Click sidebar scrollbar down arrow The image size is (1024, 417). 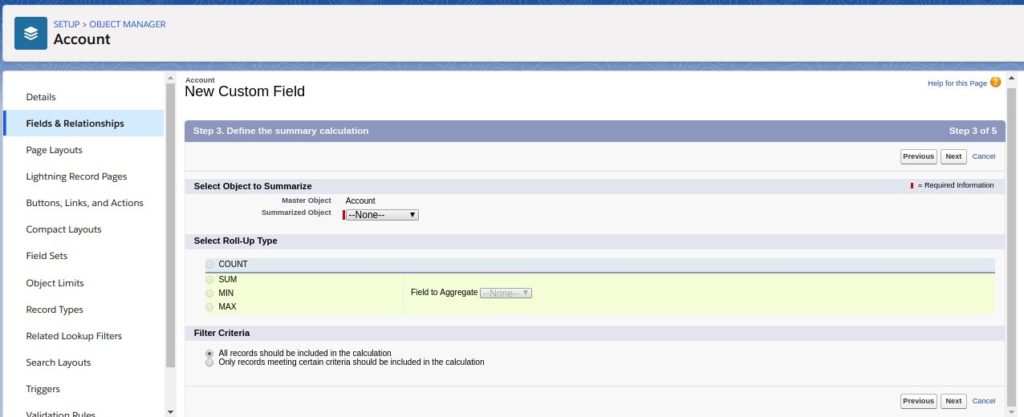pos(171,412)
